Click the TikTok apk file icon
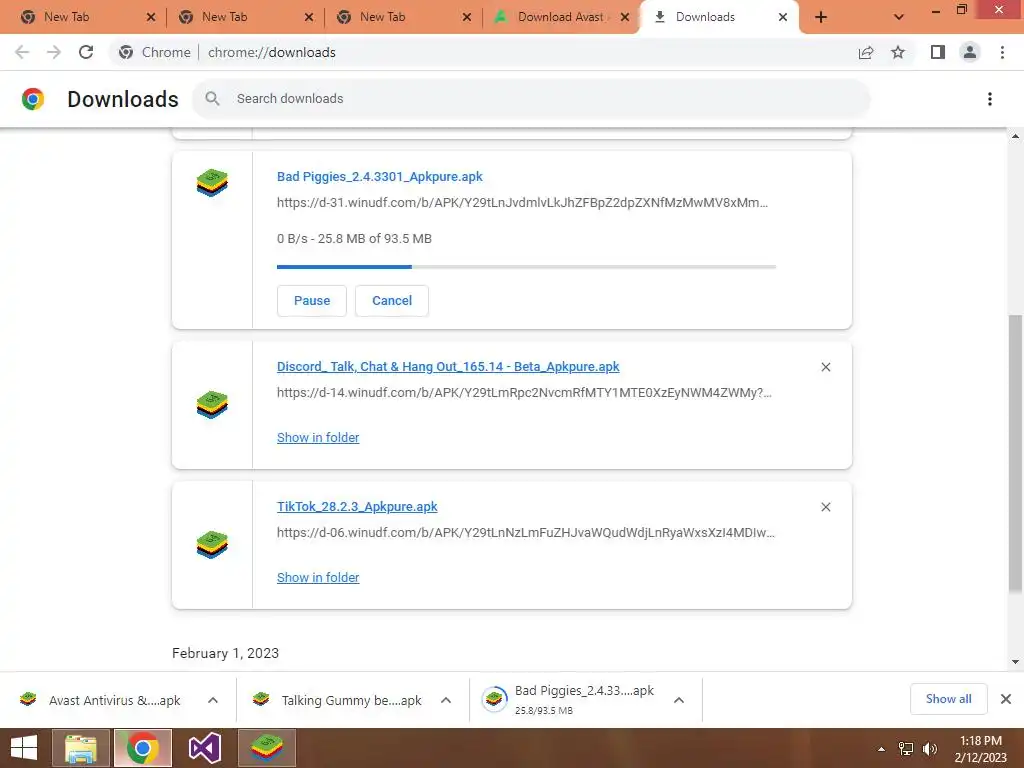Screen dimensions: 1024x768 point(212,545)
